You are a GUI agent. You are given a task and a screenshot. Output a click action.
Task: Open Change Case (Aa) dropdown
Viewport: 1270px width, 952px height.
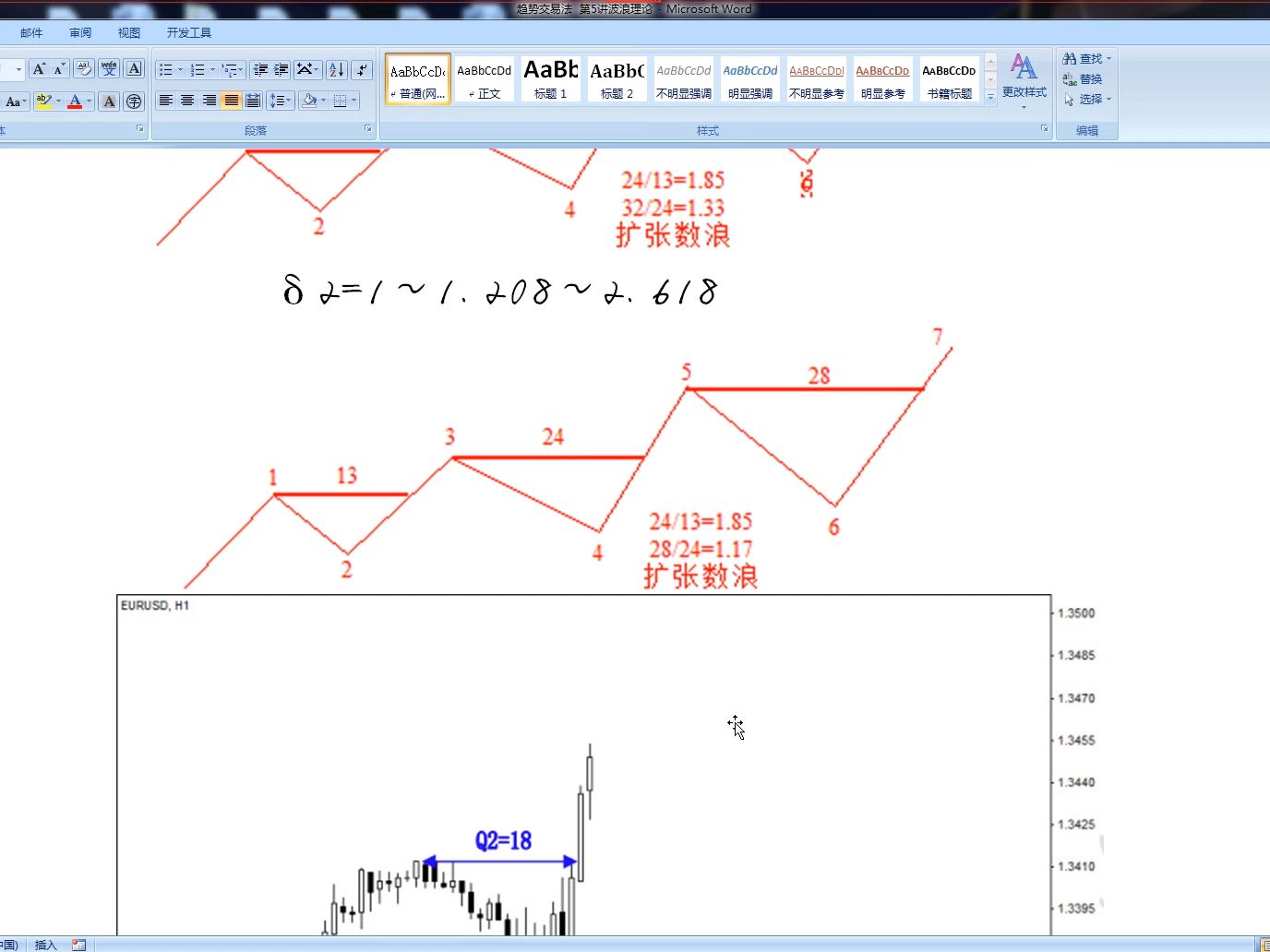pos(16,101)
